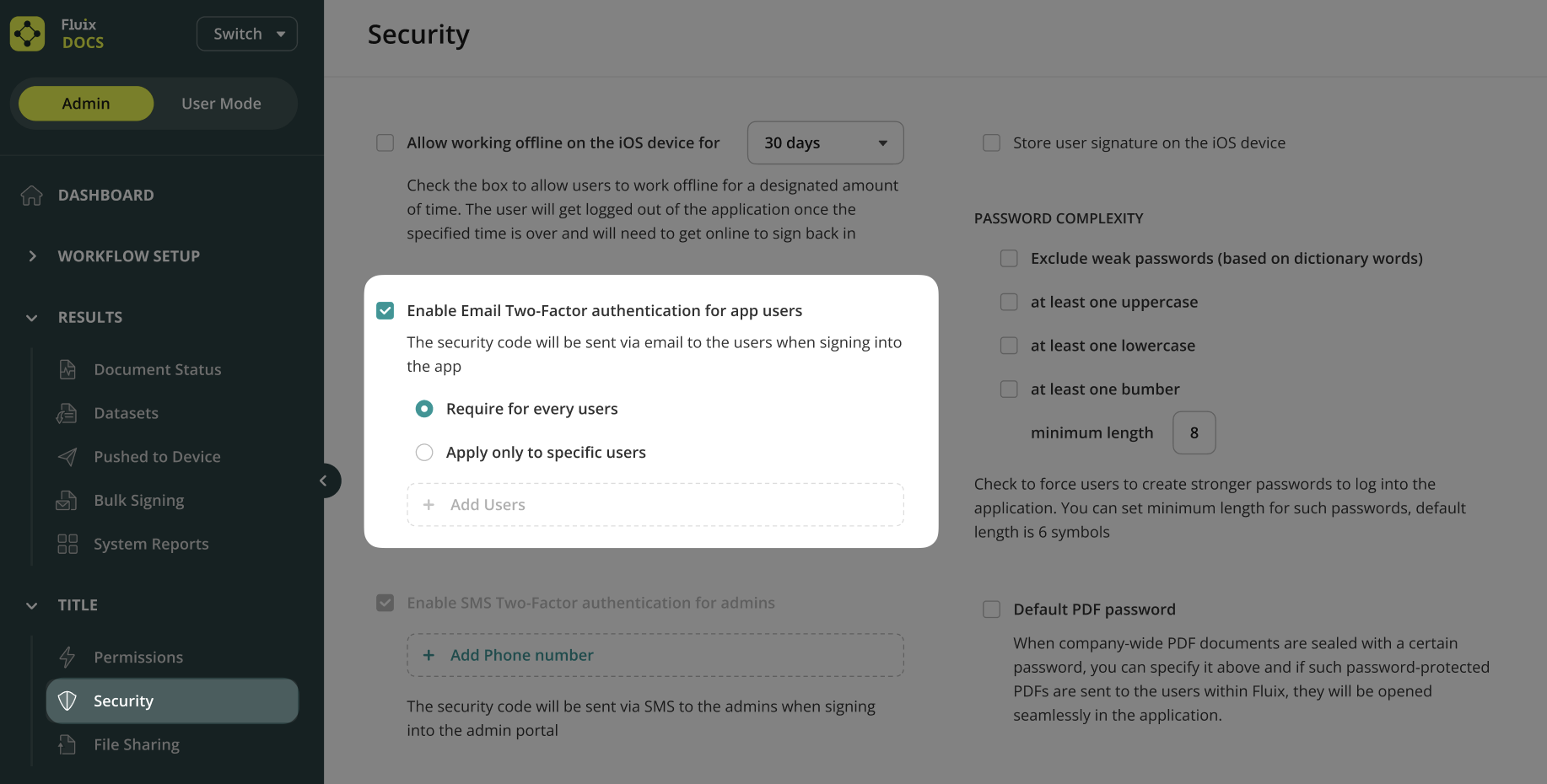Select Apply only to specific users
The height and width of the screenshot is (784, 1547).
click(424, 453)
